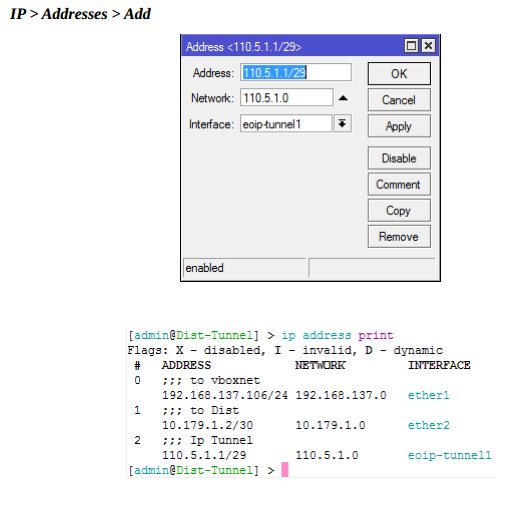
Task: Click network 192.168.137.0 in terminal
Action: click(x=341, y=395)
